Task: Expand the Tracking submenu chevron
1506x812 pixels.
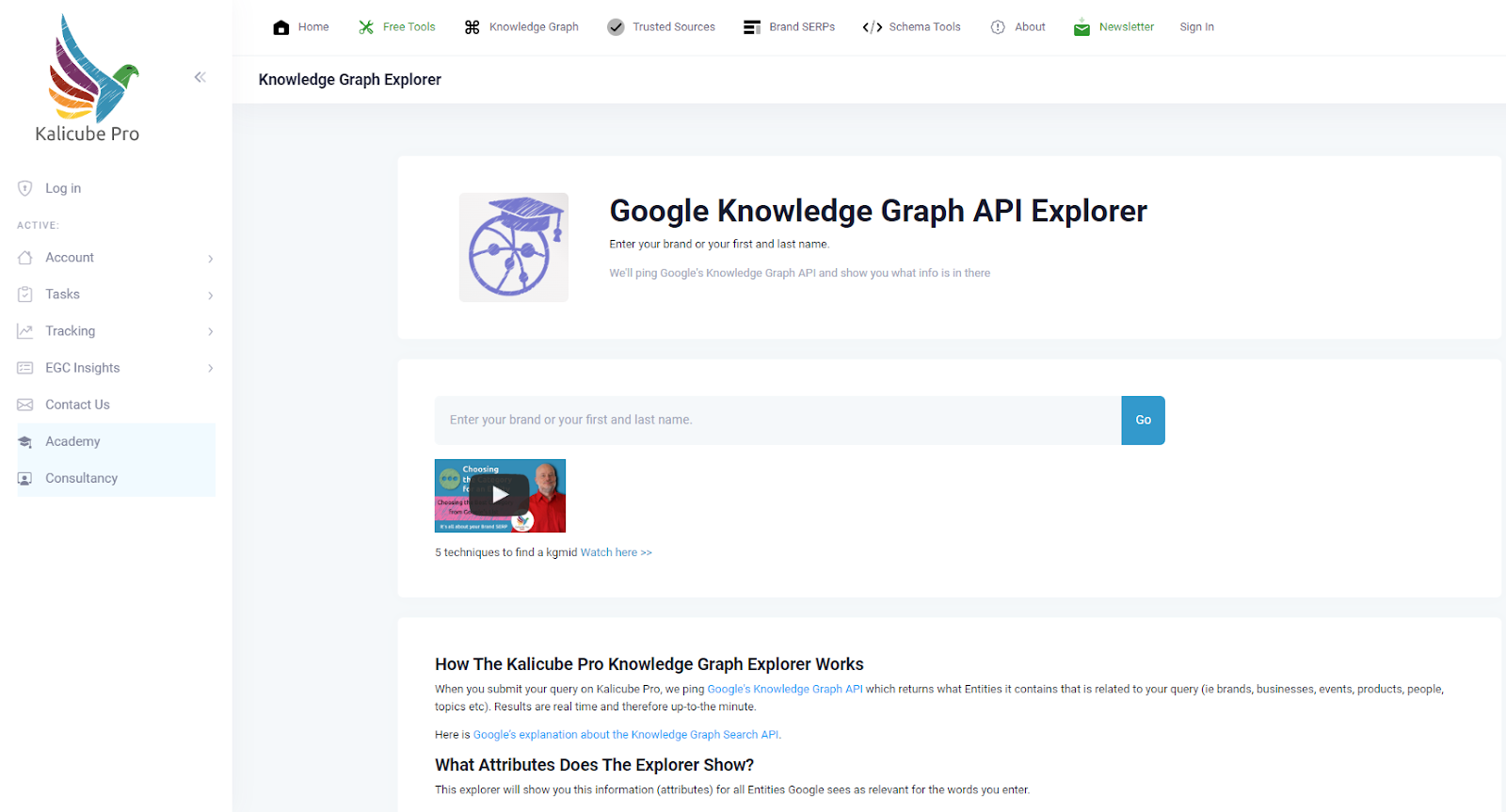Action: pos(211,331)
